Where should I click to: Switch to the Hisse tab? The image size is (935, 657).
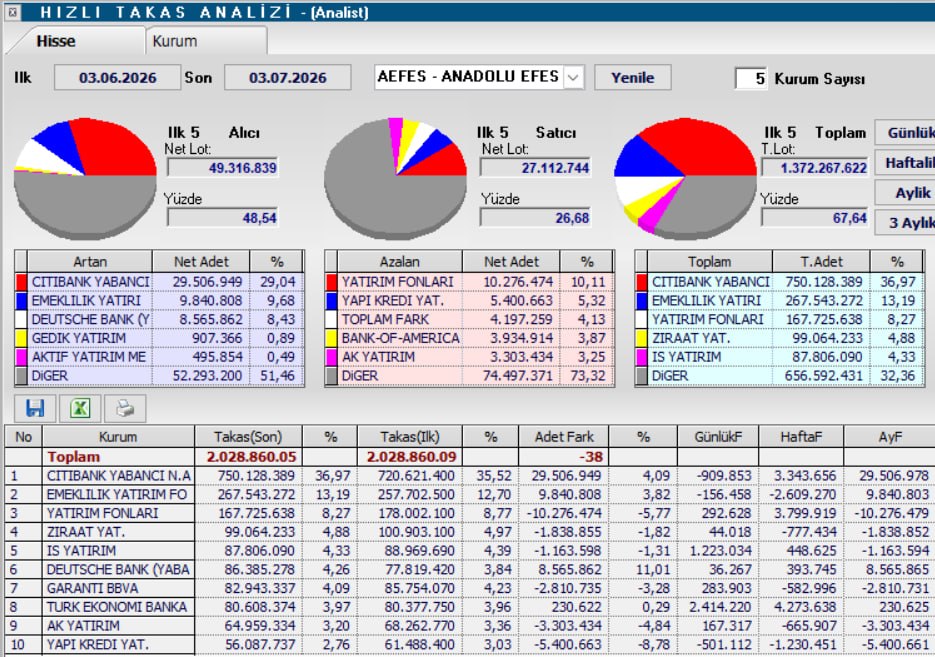click(x=55, y=41)
